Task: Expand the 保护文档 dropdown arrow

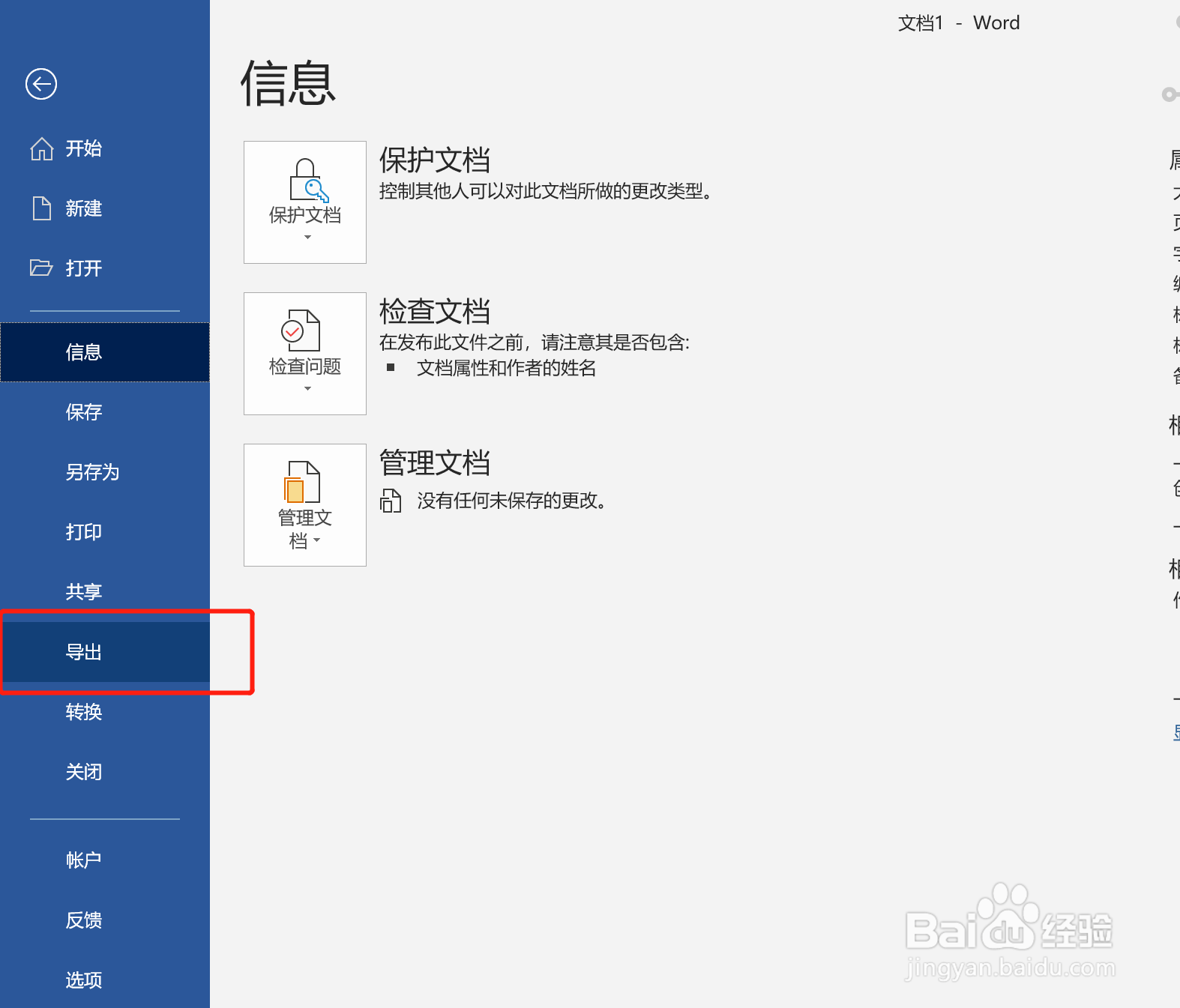Action: click(x=307, y=238)
